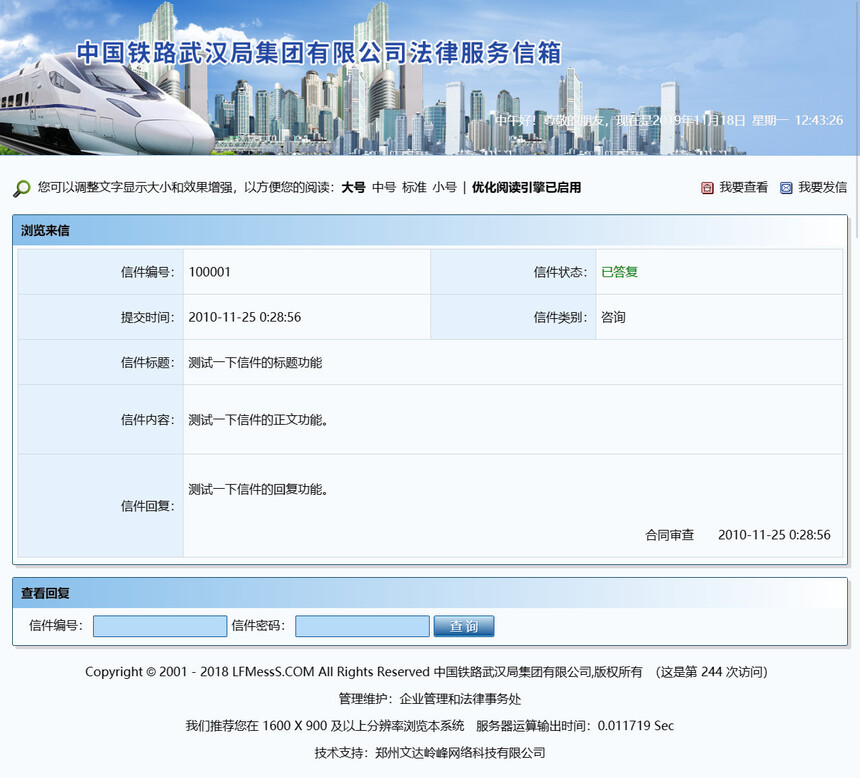Viewport: 860px width, 778px height.
Task: Switch text size to 中号
Action: 384,188
